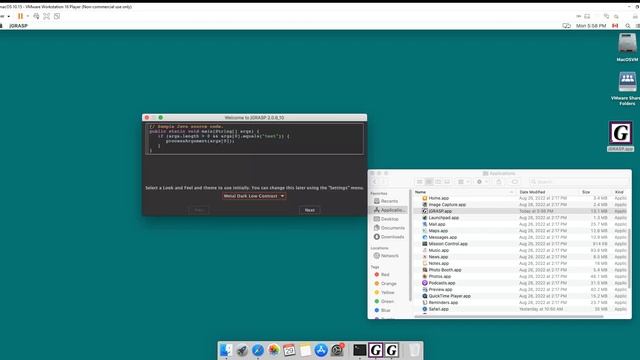Viewport: 640px width, 360px height.
Task: Open Finder from the Dock
Action: coord(226,350)
